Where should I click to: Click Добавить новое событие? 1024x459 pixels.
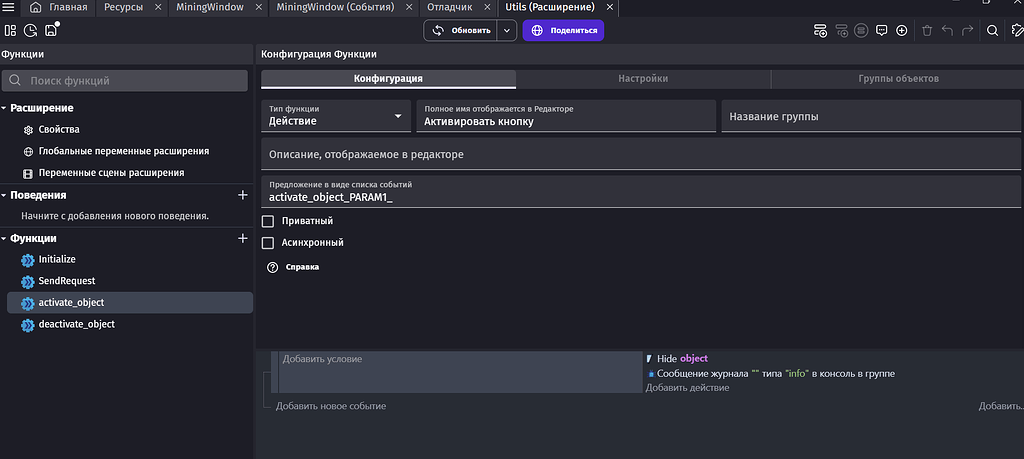tap(330, 406)
